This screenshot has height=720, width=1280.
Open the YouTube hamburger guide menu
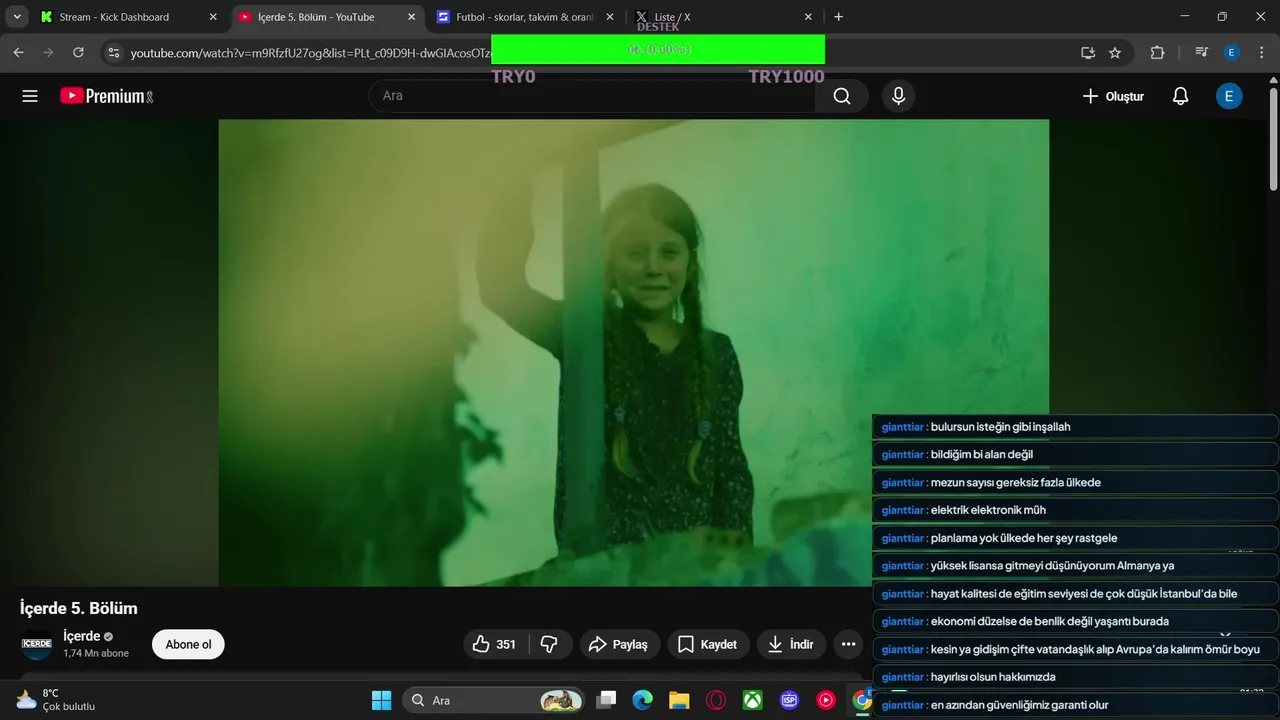pos(30,96)
